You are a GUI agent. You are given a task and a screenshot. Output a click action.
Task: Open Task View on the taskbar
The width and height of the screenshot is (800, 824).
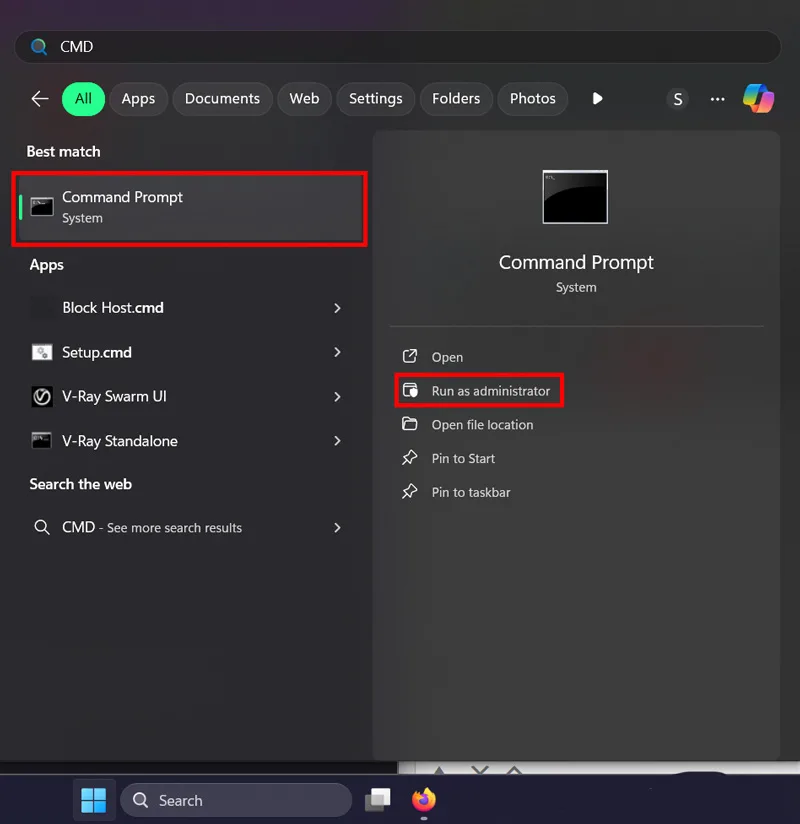point(378,800)
